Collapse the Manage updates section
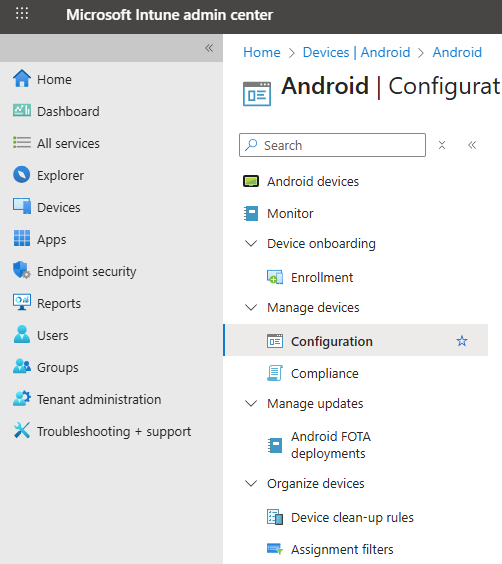The width and height of the screenshot is (502, 564). click(x=251, y=404)
